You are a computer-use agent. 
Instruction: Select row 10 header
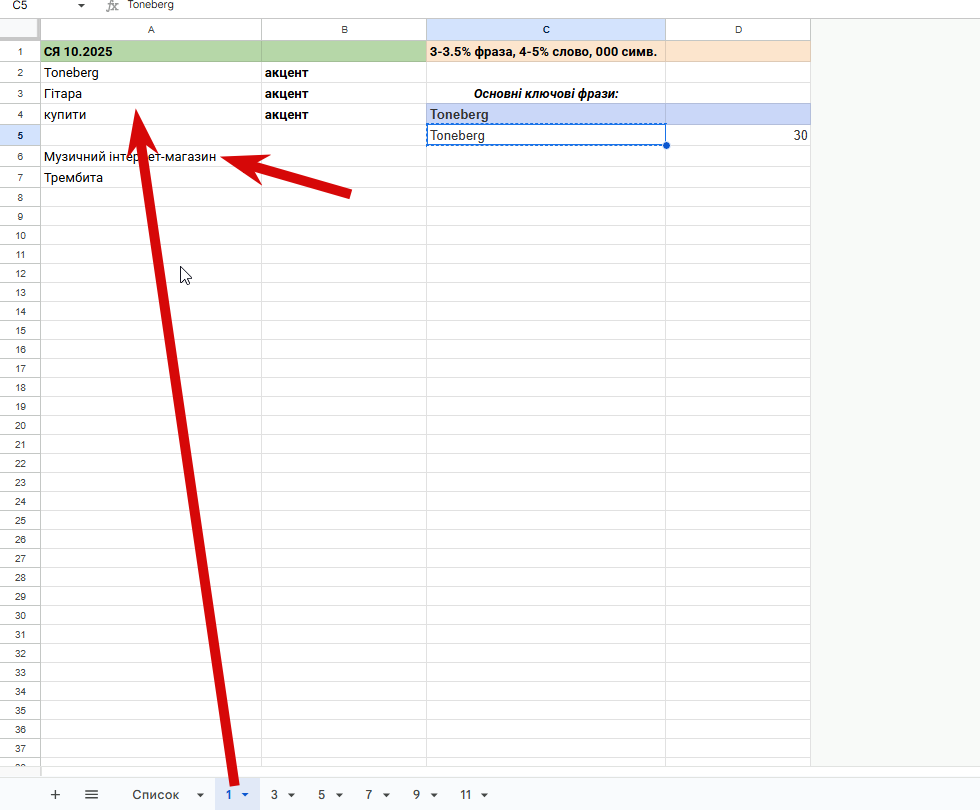point(20,236)
